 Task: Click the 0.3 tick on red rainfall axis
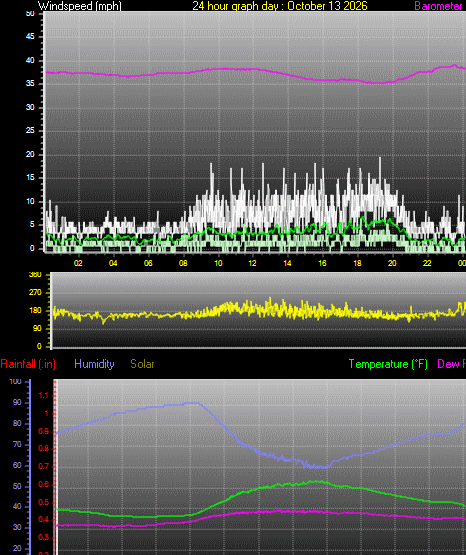point(44,537)
